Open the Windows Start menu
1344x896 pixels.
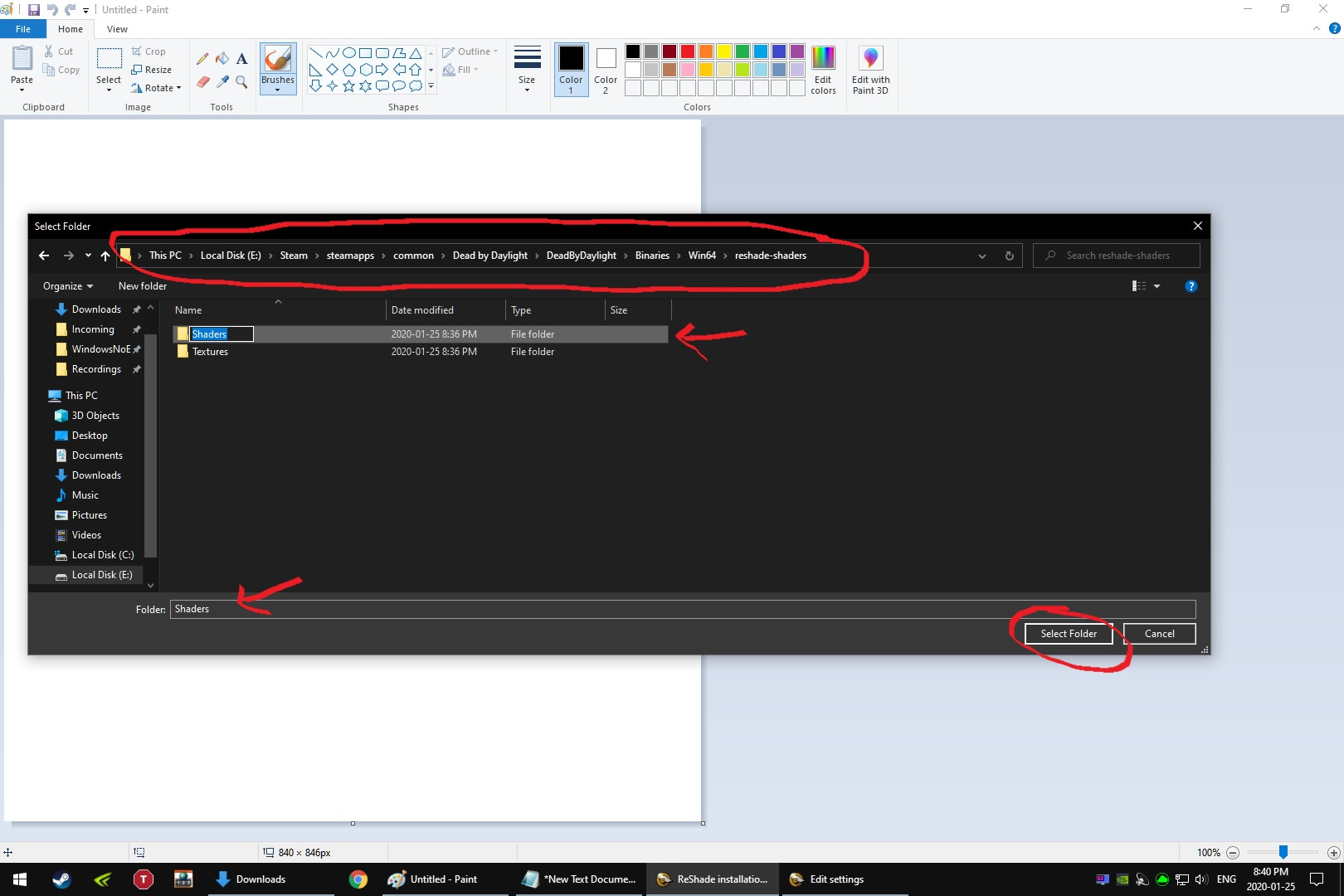click(x=20, y=879)
